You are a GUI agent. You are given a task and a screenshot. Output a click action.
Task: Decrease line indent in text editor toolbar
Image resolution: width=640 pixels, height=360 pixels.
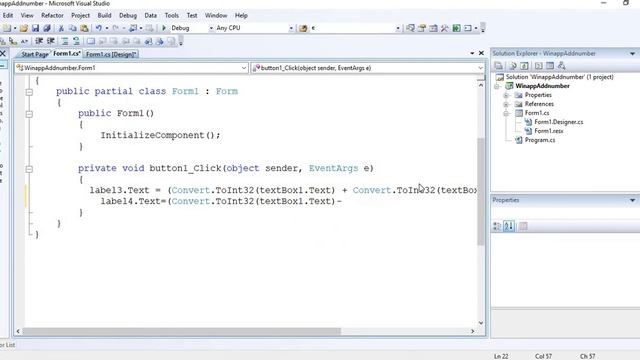click(39, 41)
